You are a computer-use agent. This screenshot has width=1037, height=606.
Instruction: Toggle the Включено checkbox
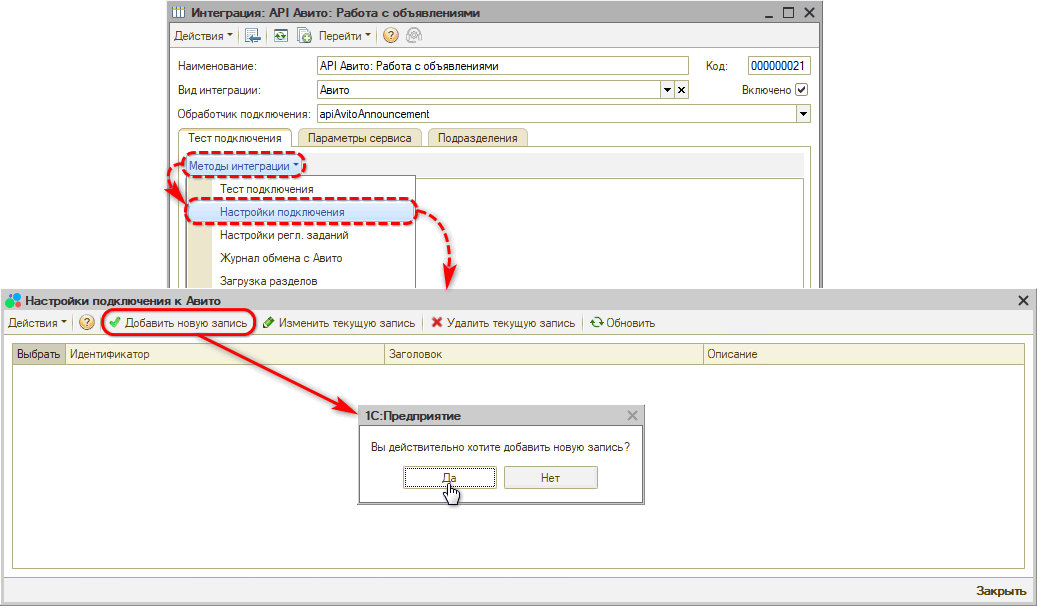tap(801, 90)
